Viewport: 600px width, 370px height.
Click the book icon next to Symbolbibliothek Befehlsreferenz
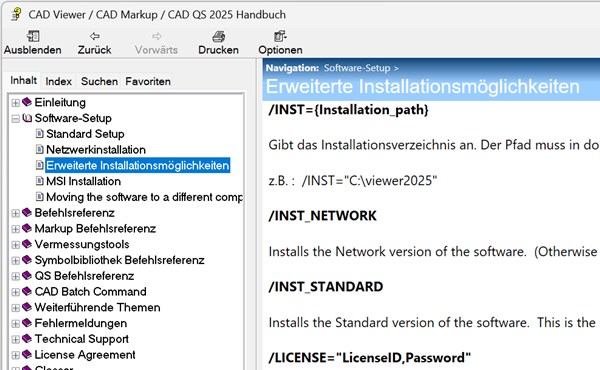(x=26, y=260)
